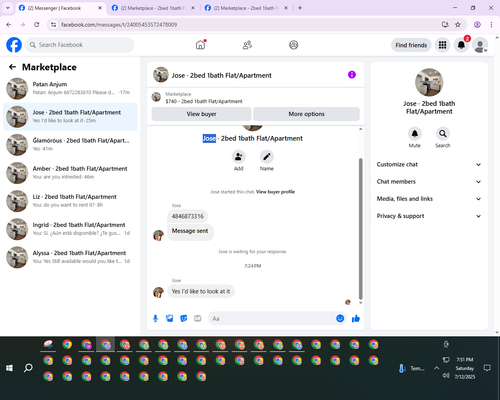The height and width of the screenshot is (400, 500).
Task: Show hidden system tray icons
Action: point(436,368)
